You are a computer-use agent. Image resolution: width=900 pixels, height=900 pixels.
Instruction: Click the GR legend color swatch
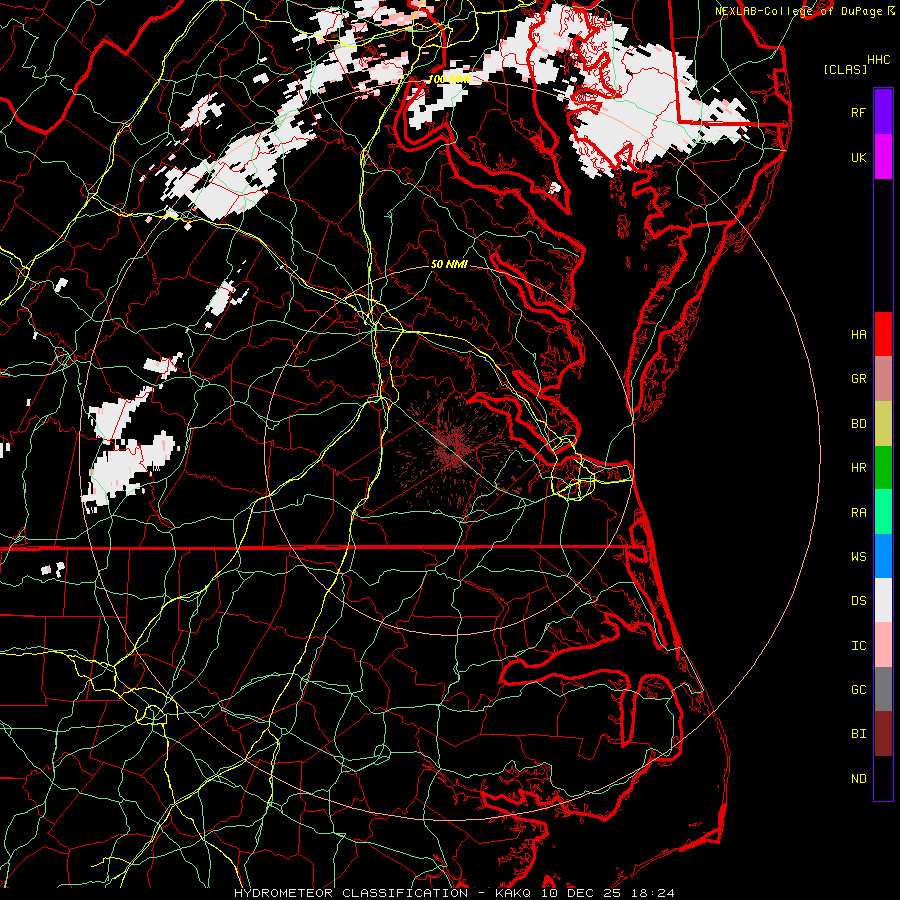click(x=883, y=379)
